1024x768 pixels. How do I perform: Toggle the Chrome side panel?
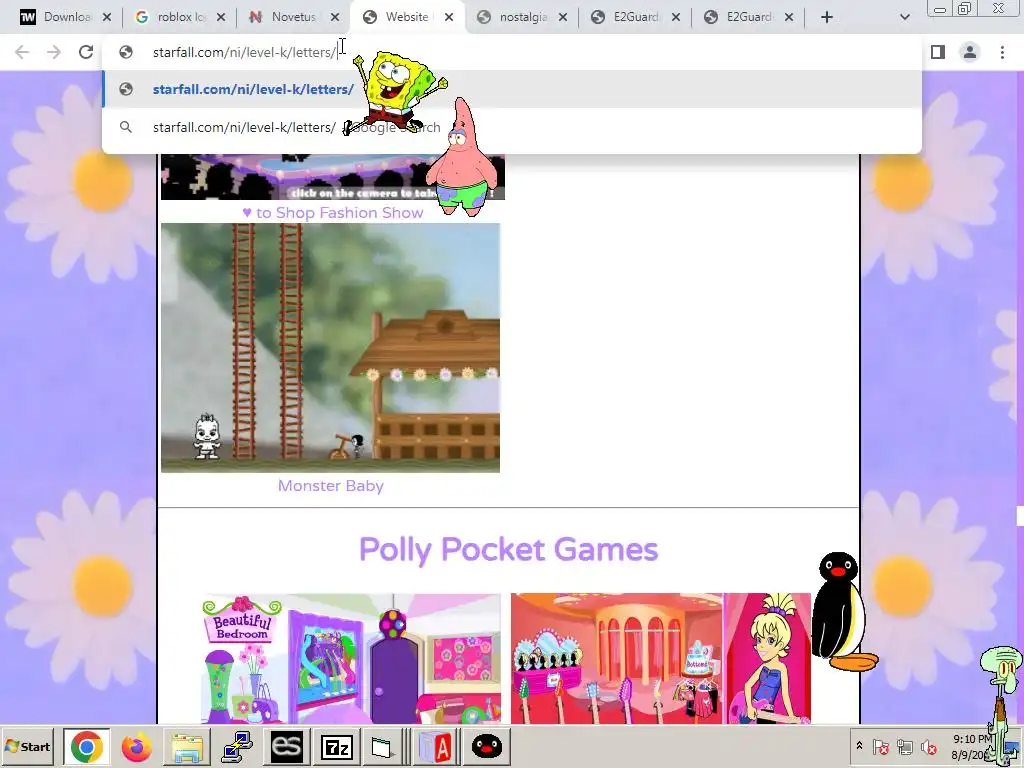[x=938, y=52]
